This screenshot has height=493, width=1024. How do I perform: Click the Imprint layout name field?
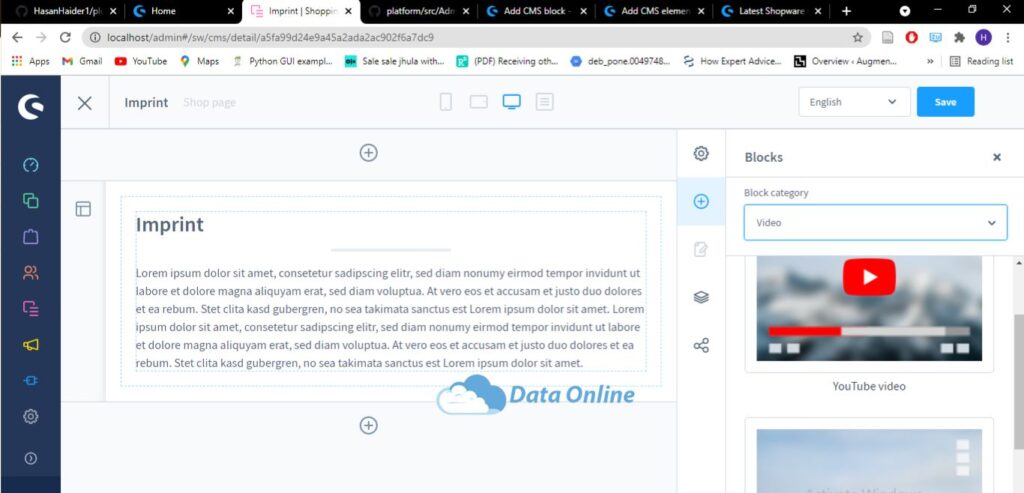pos(146,103)
